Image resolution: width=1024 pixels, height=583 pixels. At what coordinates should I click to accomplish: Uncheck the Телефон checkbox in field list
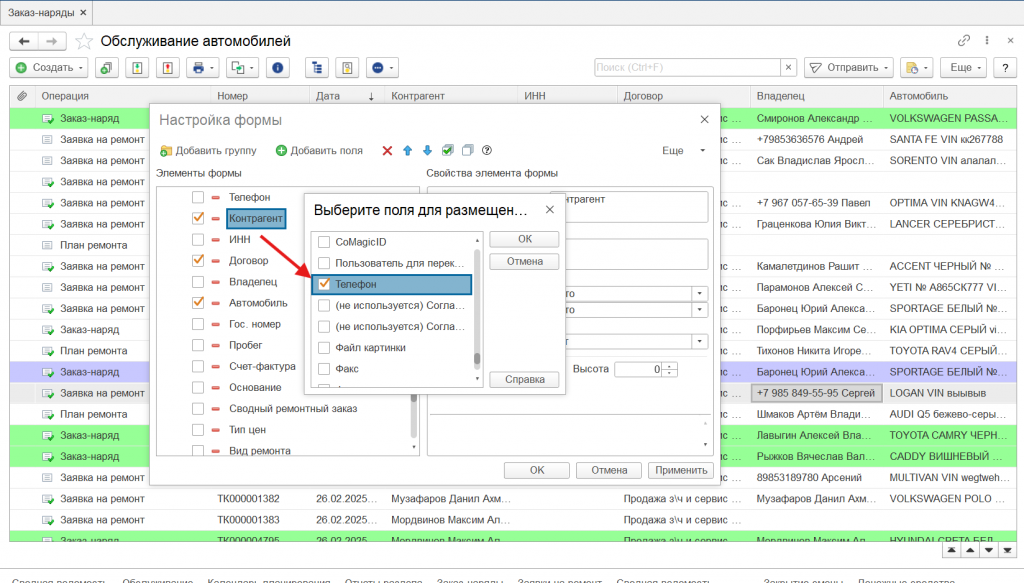(x=323, y=284)
